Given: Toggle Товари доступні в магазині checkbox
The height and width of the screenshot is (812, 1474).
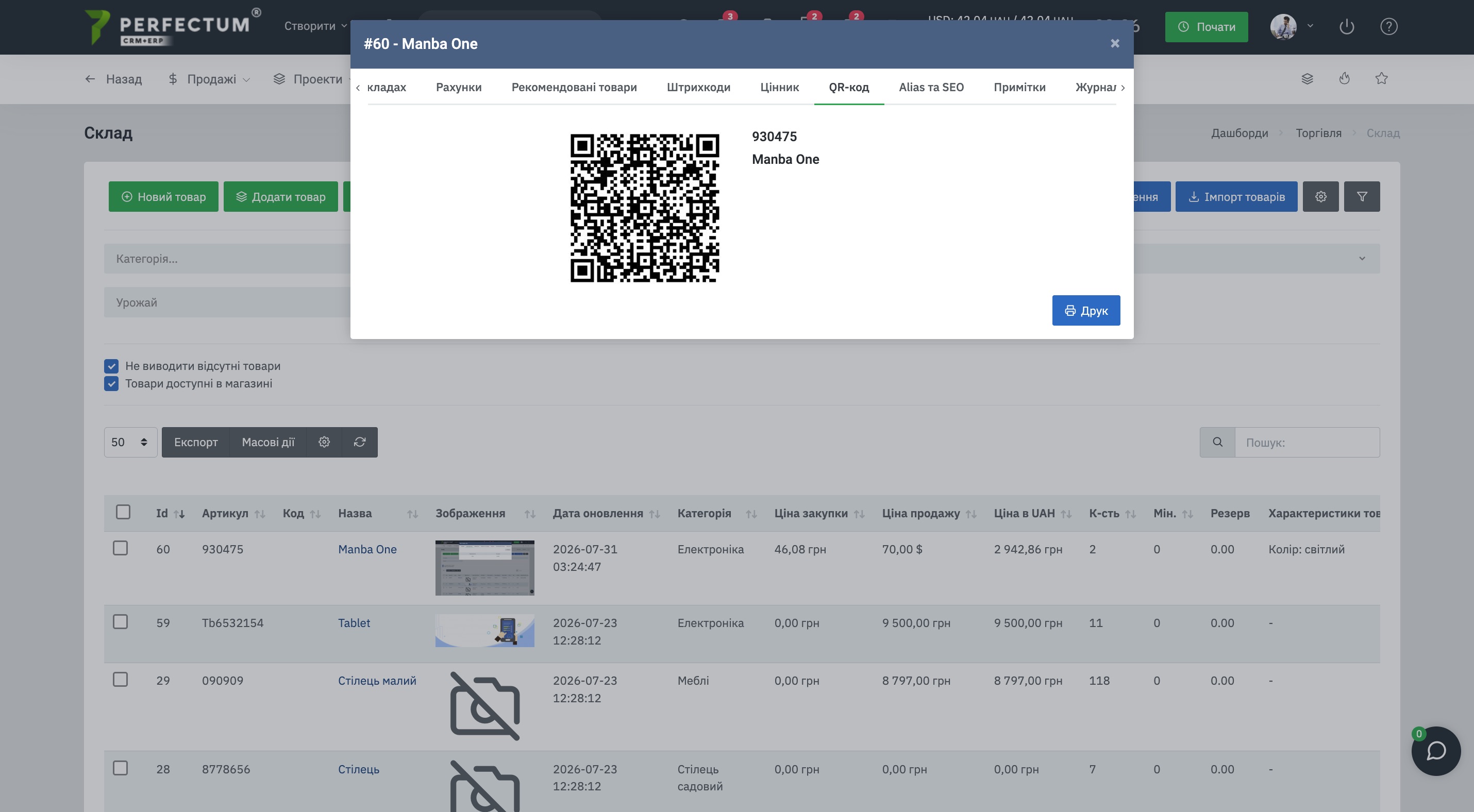Looking at the screenshot, I should coord(111,384).
